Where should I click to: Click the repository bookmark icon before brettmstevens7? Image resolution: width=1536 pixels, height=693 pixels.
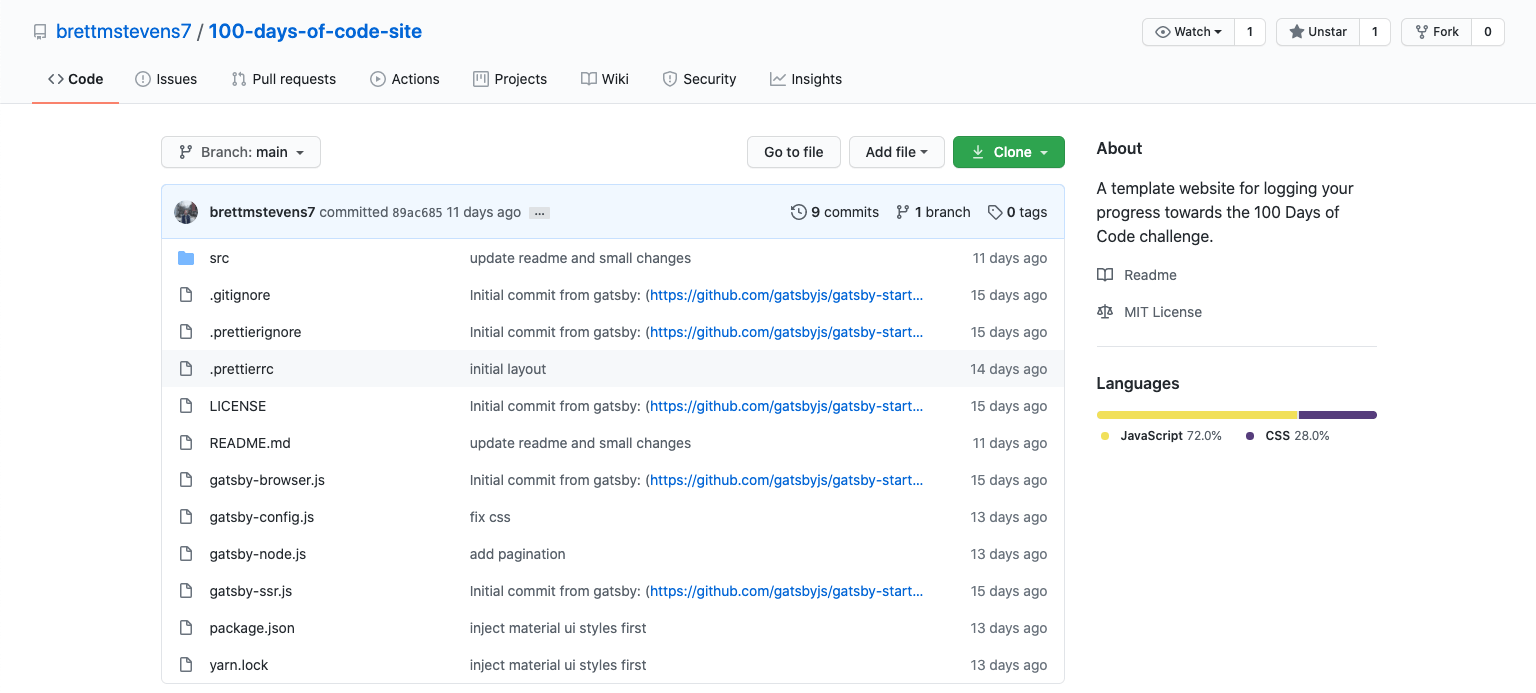(x=40, y=31)
